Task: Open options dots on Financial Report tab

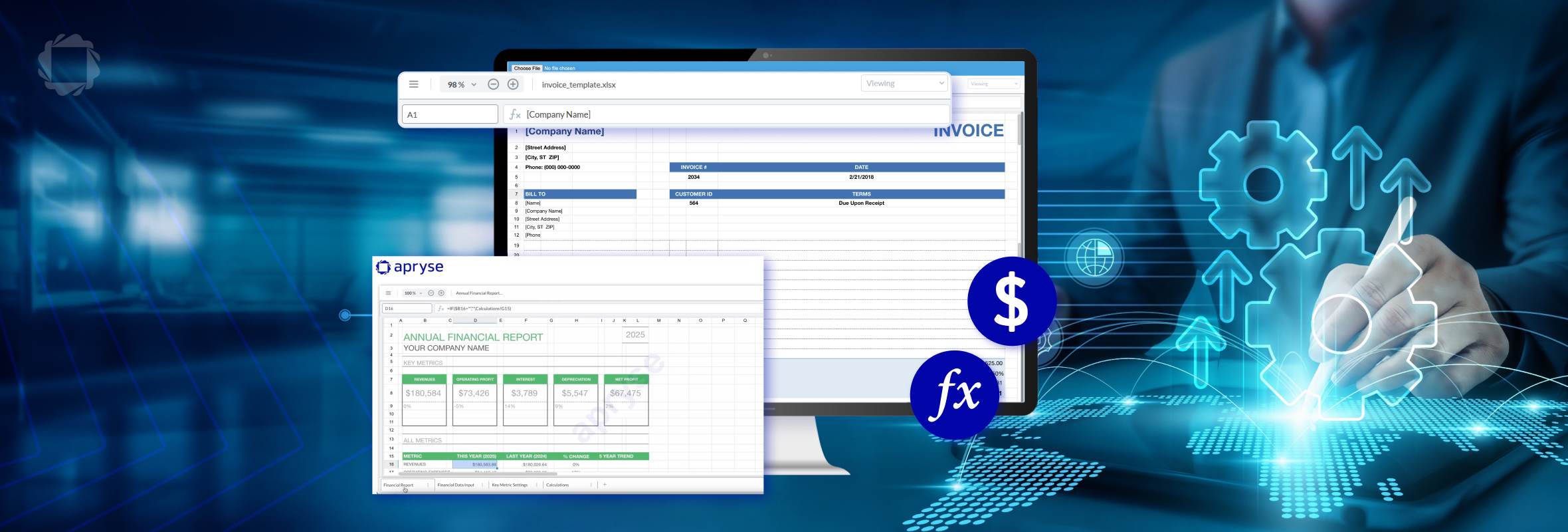Action: (x=428, y=485)
